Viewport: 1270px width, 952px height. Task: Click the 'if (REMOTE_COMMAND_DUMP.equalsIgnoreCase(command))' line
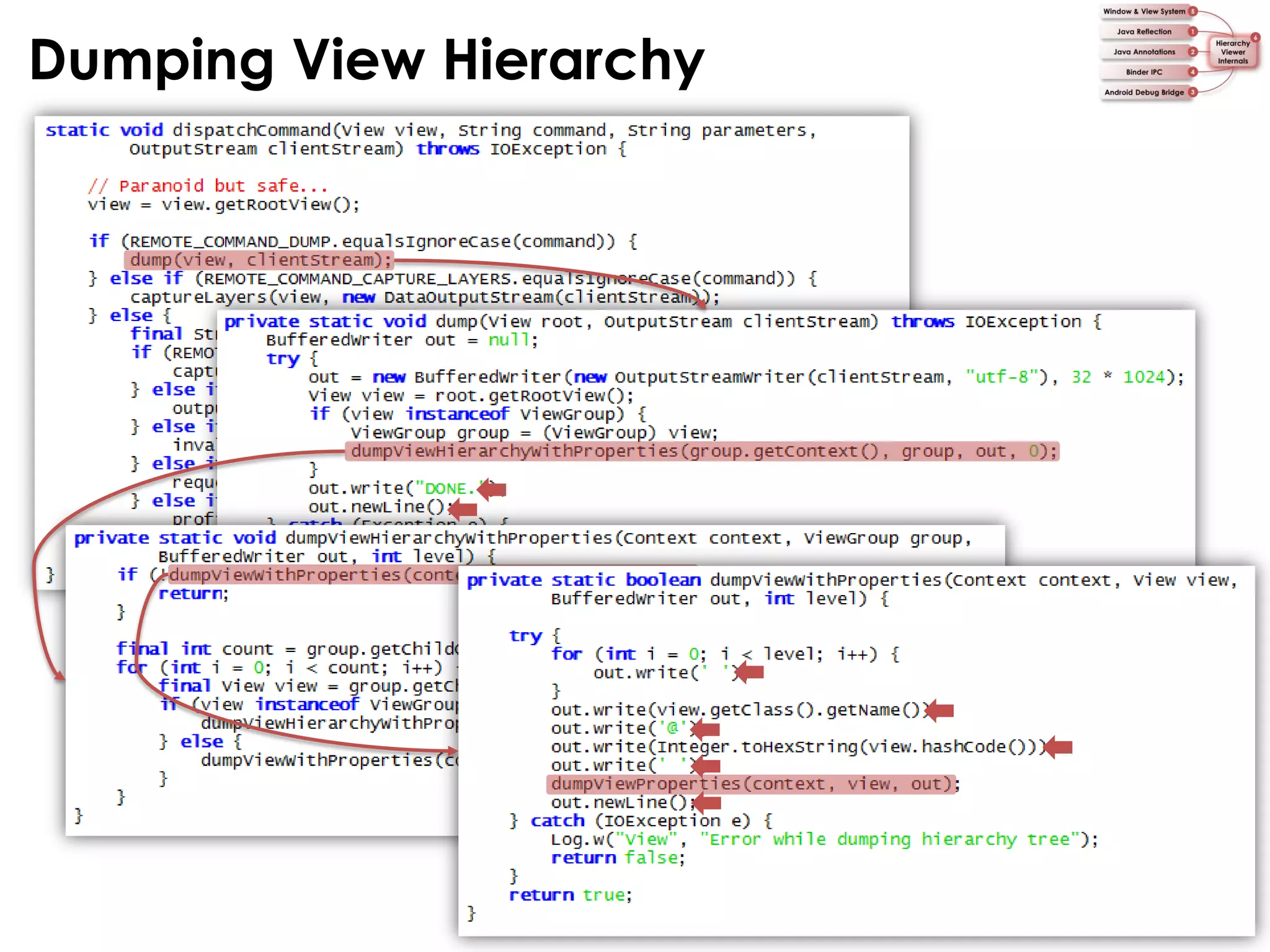(x=363, y=241)
